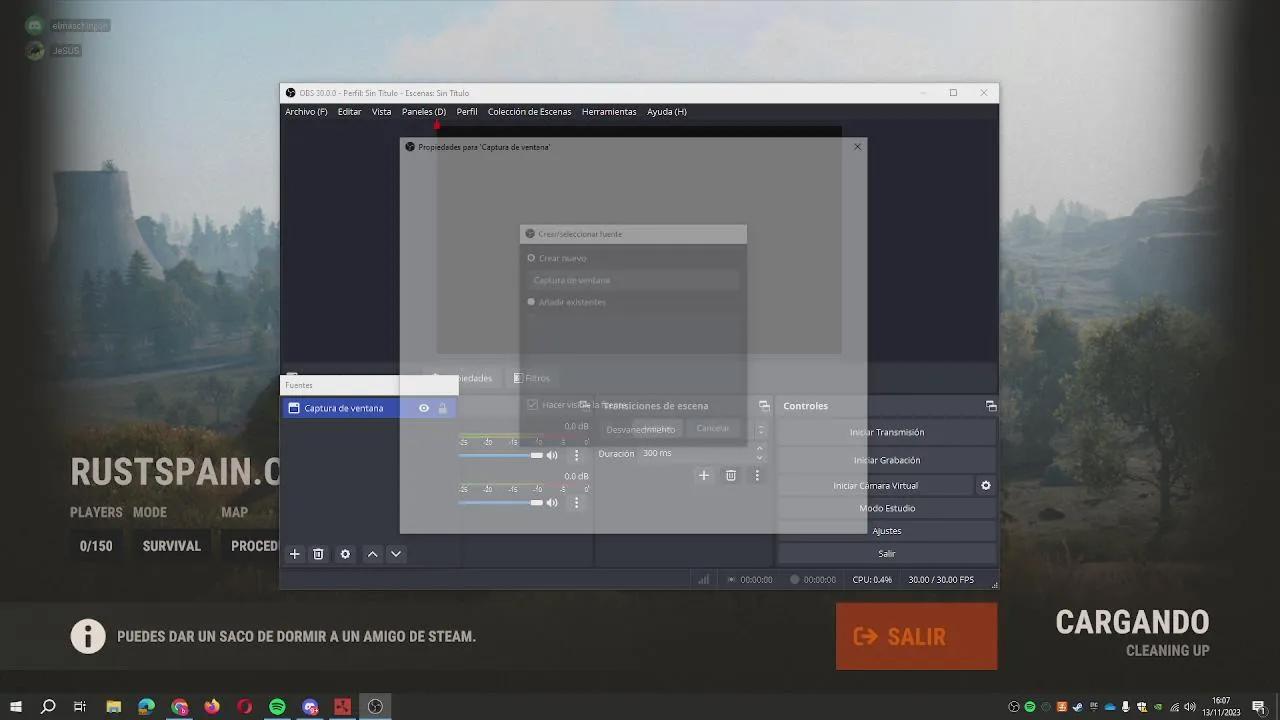The width and height of the screenshot is (1280, 720).
Task: Open source properties gear in Fuentes toolbar
Action: click(x=345, y=554)
